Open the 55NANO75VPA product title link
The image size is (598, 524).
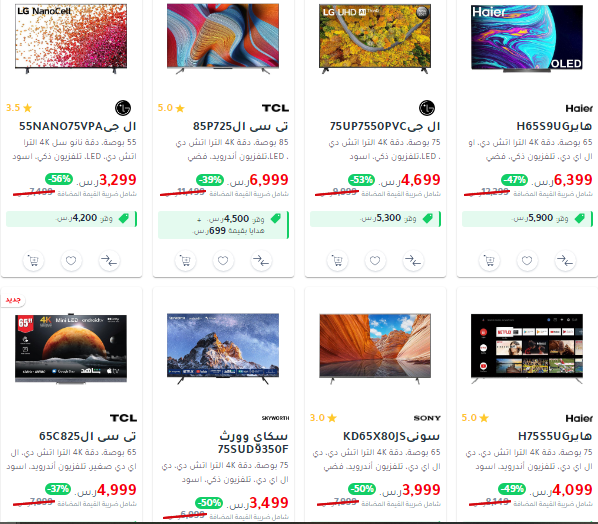tap(78, 126)
